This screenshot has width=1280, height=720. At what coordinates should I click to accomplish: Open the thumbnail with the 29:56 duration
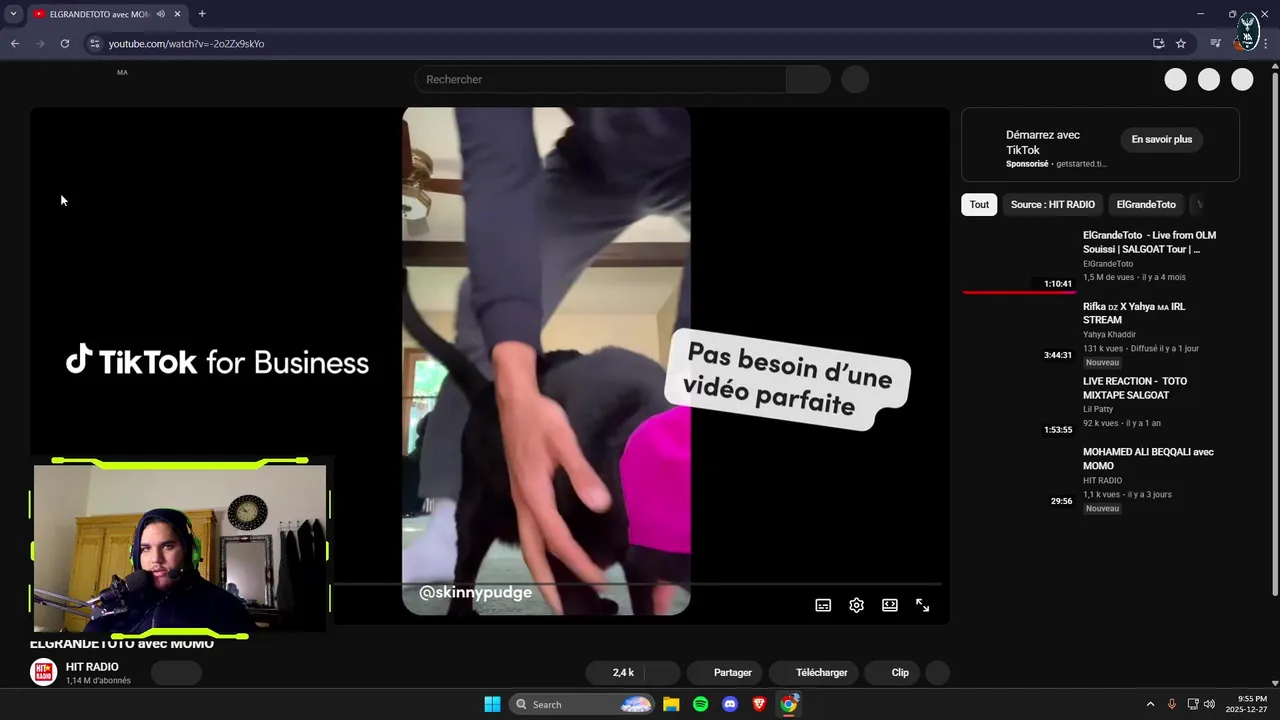click(x=1019, y=477)
